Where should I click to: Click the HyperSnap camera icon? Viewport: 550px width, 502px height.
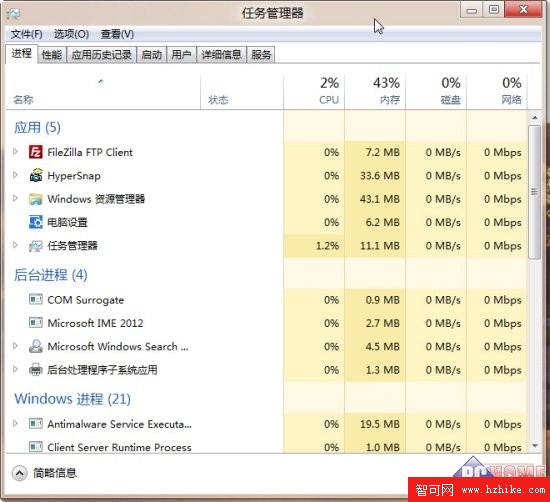pos(35,175)
